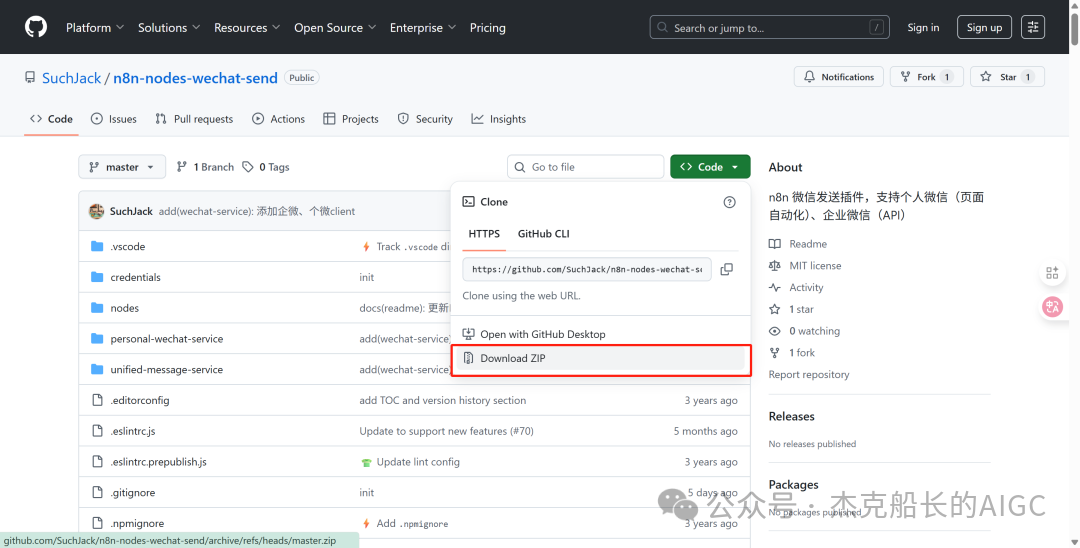Click the Notifications bell button
This screenshot has width=1080, height=548.
(x=839, y=77)
